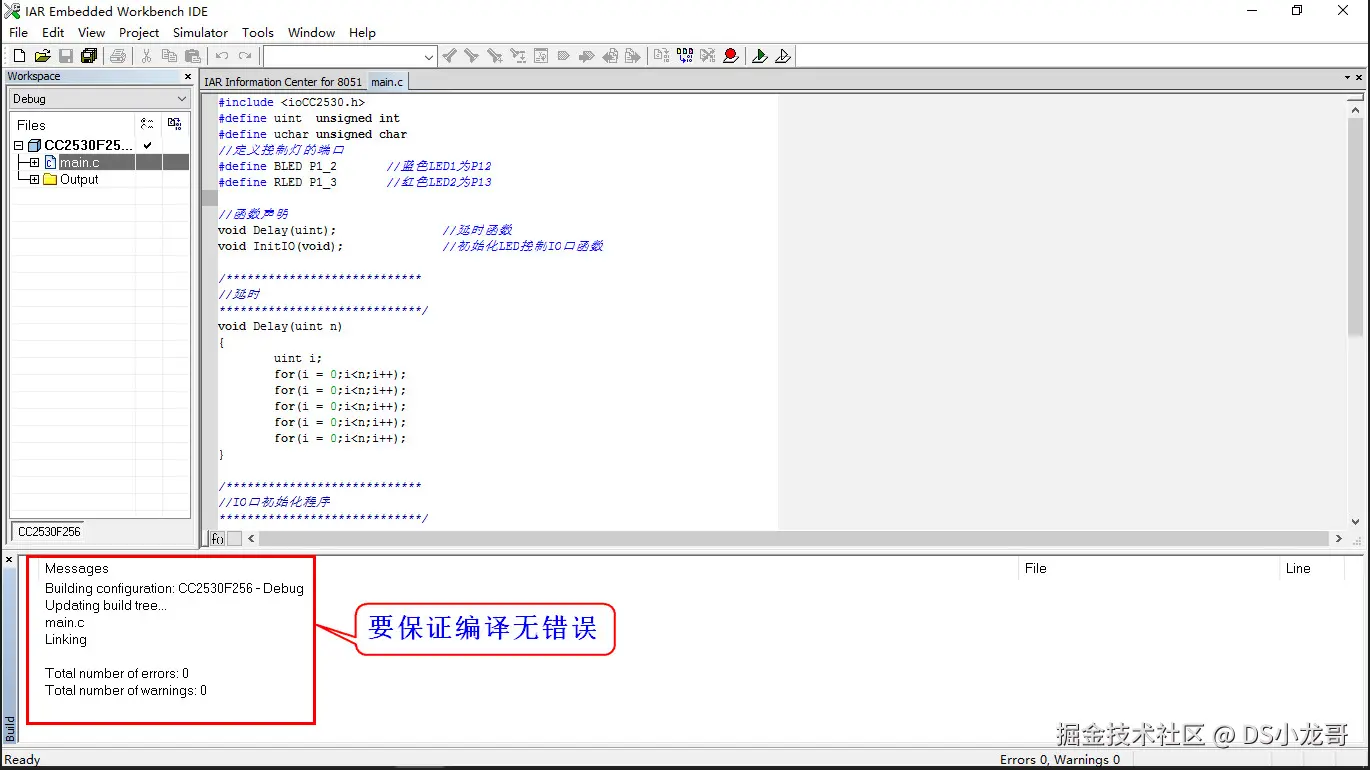Navigate forward using toolbar icon
The width and height of the screenshot is (1370, 770).
633,56
